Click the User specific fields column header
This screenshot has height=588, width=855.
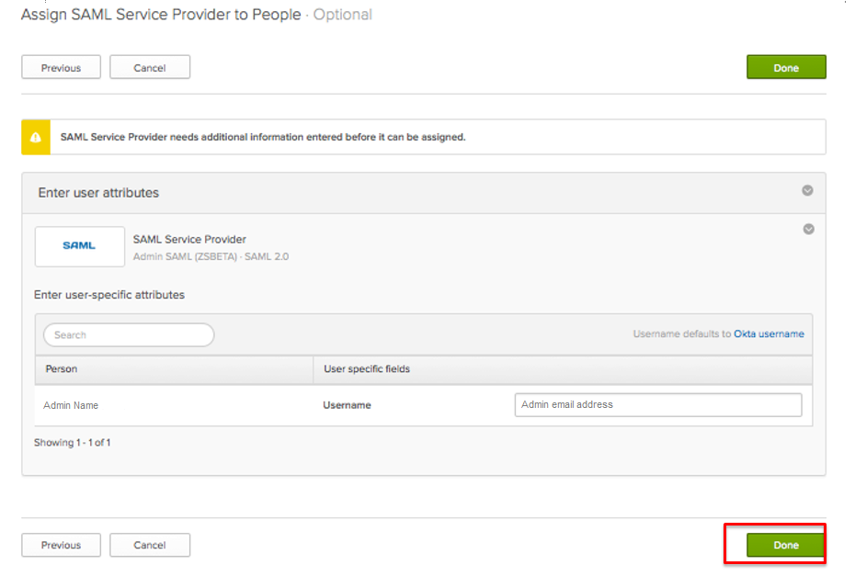point(367,369)
